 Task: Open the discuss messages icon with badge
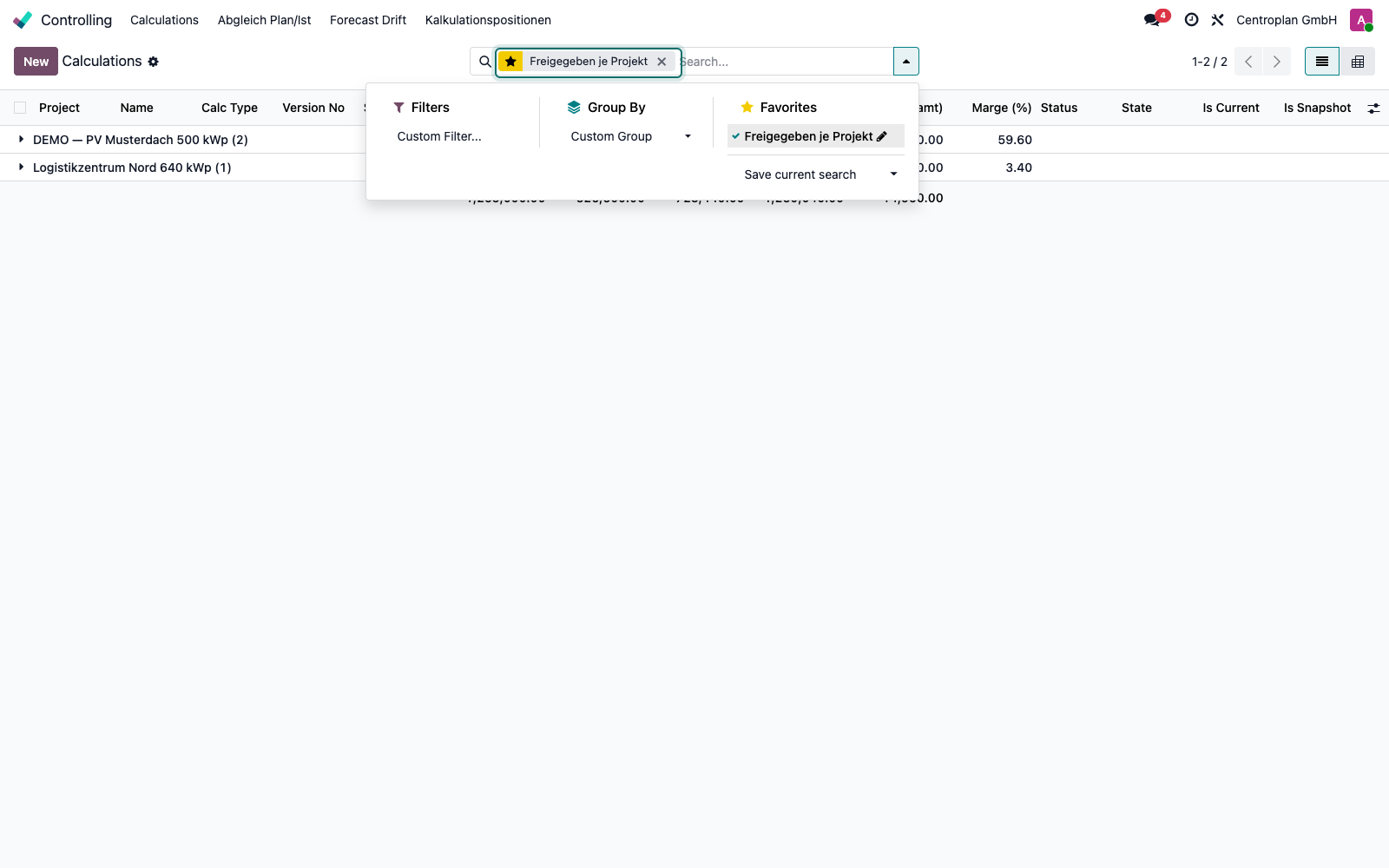coord(1153,20)
